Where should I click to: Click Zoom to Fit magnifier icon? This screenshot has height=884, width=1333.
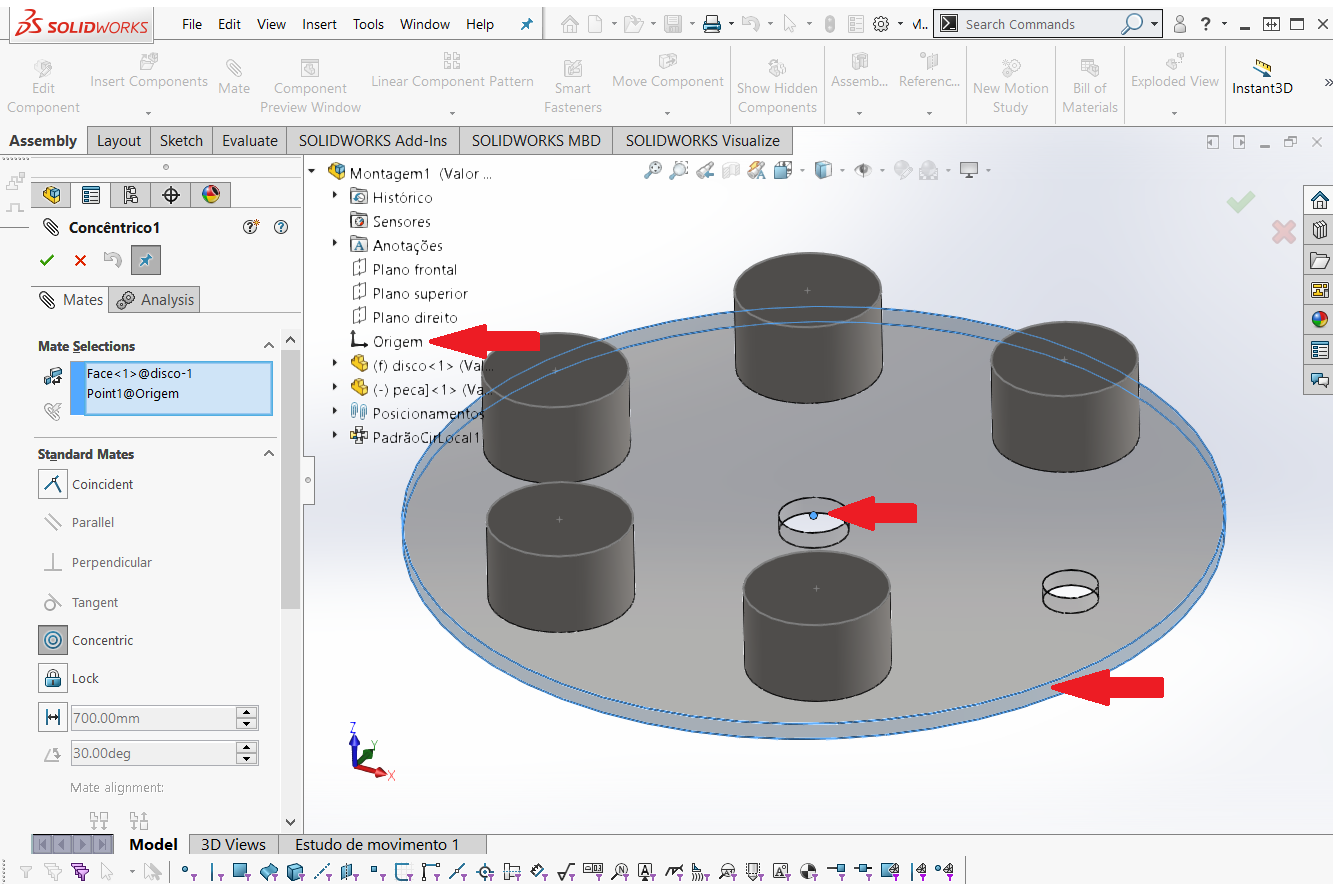coord(652,170)
